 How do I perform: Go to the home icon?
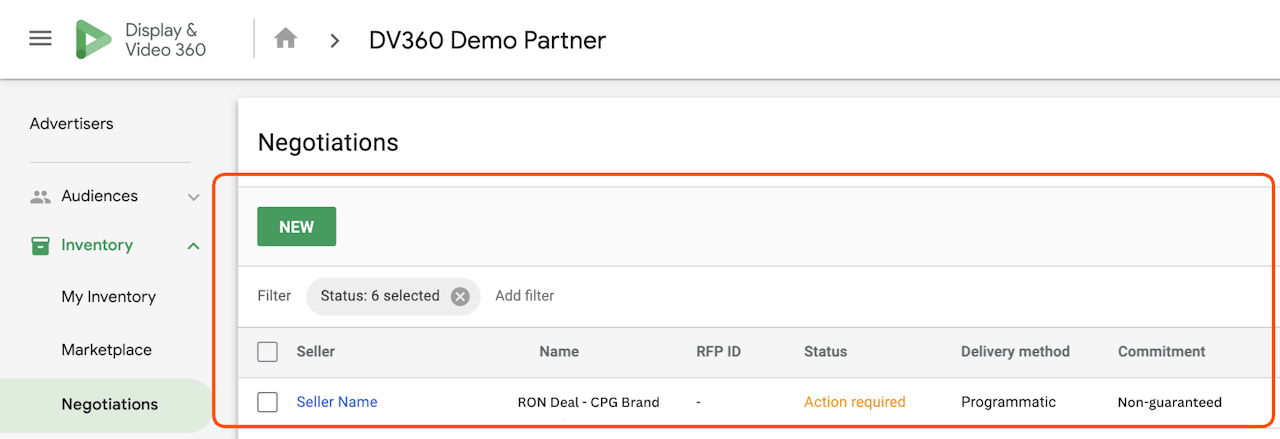(x=286, y=39)
